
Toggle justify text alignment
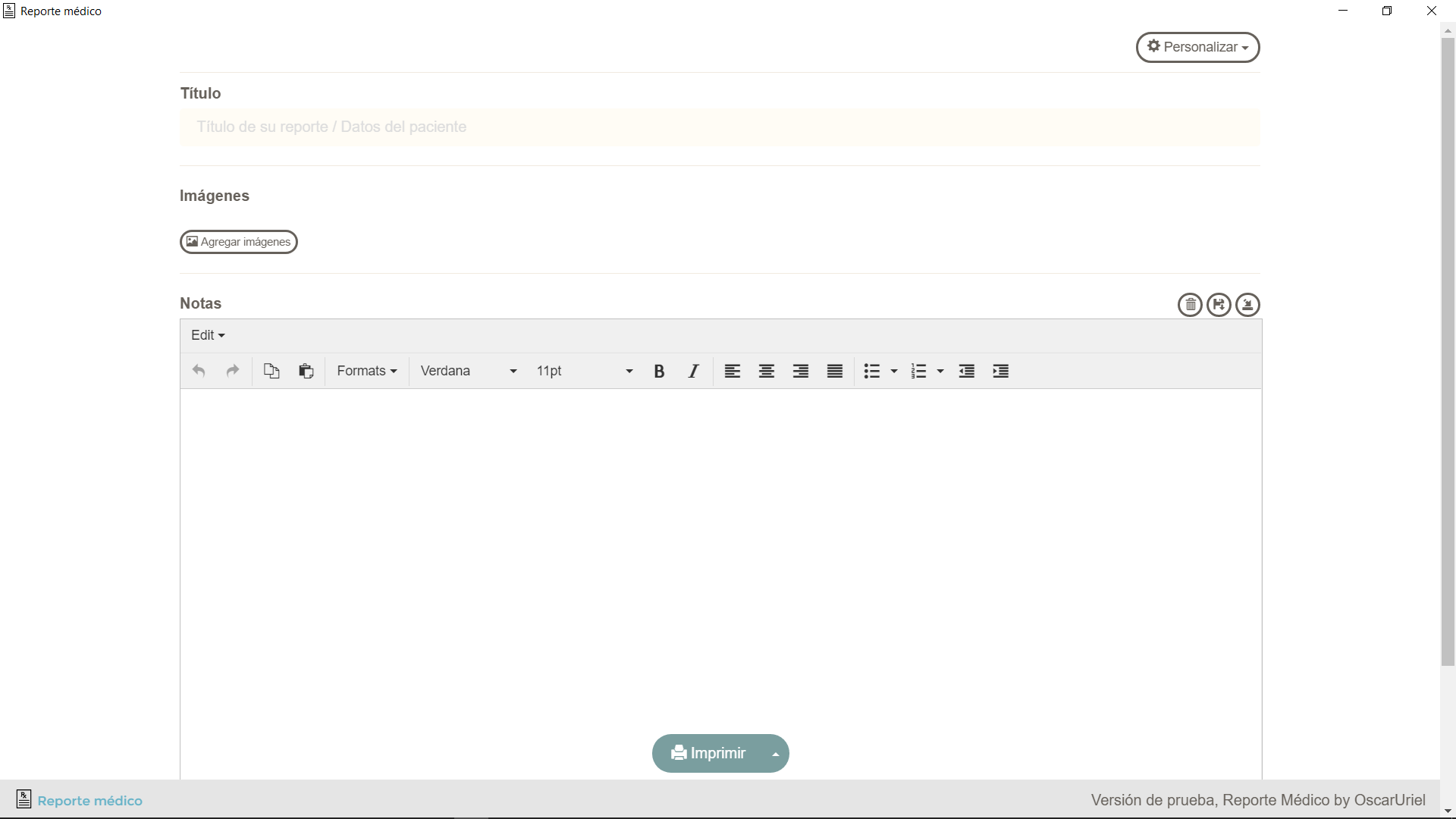click(x=835, y=371)
